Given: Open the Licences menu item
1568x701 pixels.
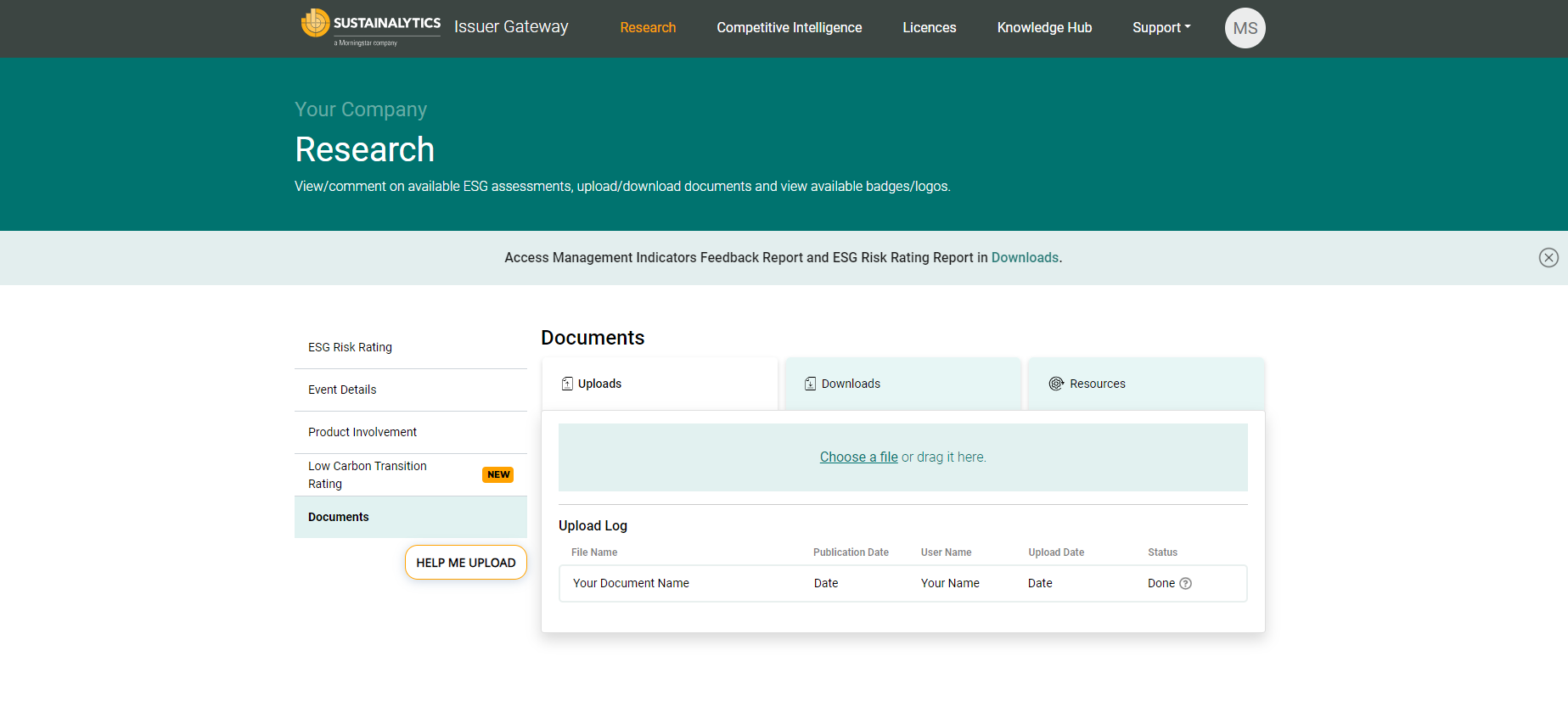Looking at the screenshot, I should click(x=929, y=28).
